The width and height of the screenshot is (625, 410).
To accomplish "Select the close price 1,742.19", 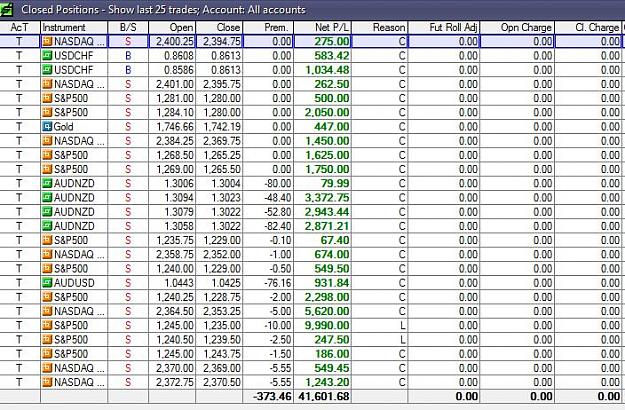I will 222,127.
